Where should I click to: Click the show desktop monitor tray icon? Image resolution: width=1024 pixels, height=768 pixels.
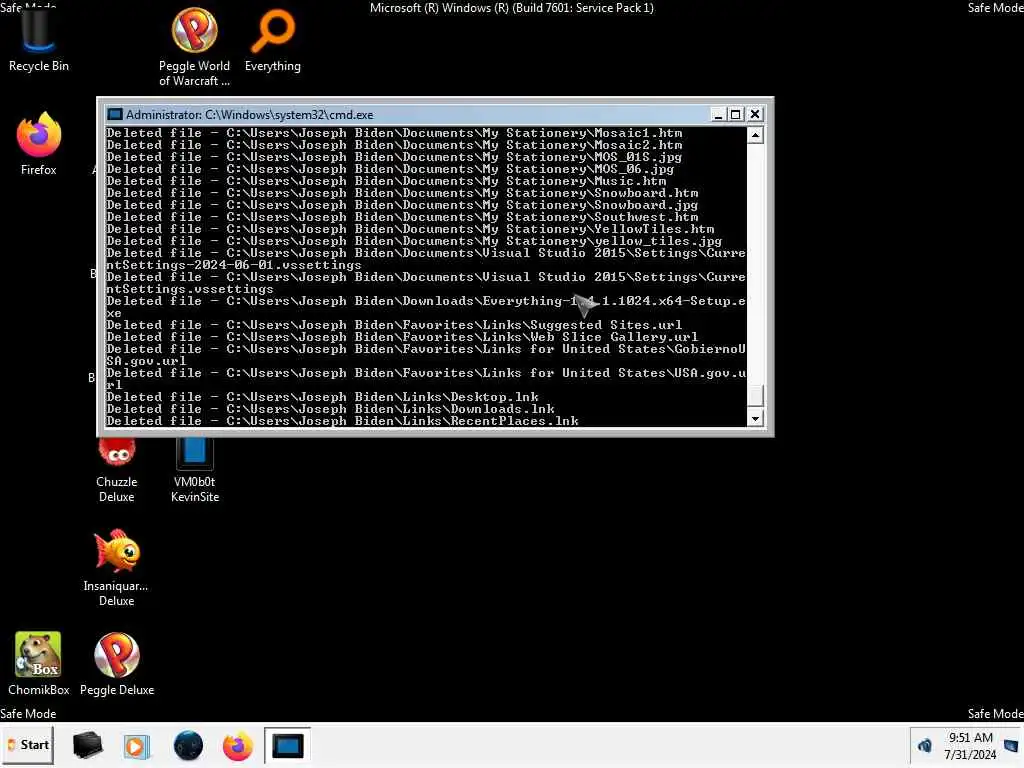[1011, 745]
